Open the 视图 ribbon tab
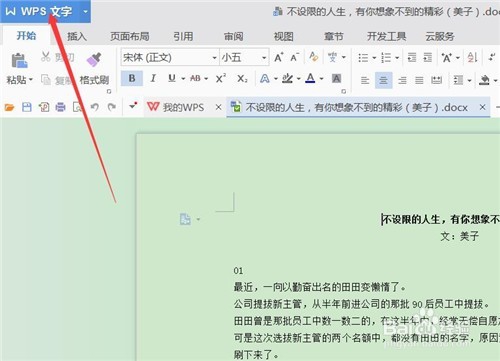500x361 pixels. click(x=283, y=36)
